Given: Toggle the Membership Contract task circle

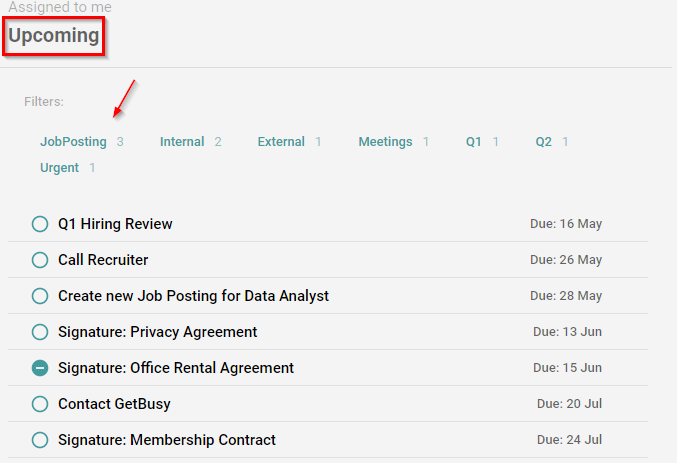Looking at the screenshot, I should tap(40, 440).
